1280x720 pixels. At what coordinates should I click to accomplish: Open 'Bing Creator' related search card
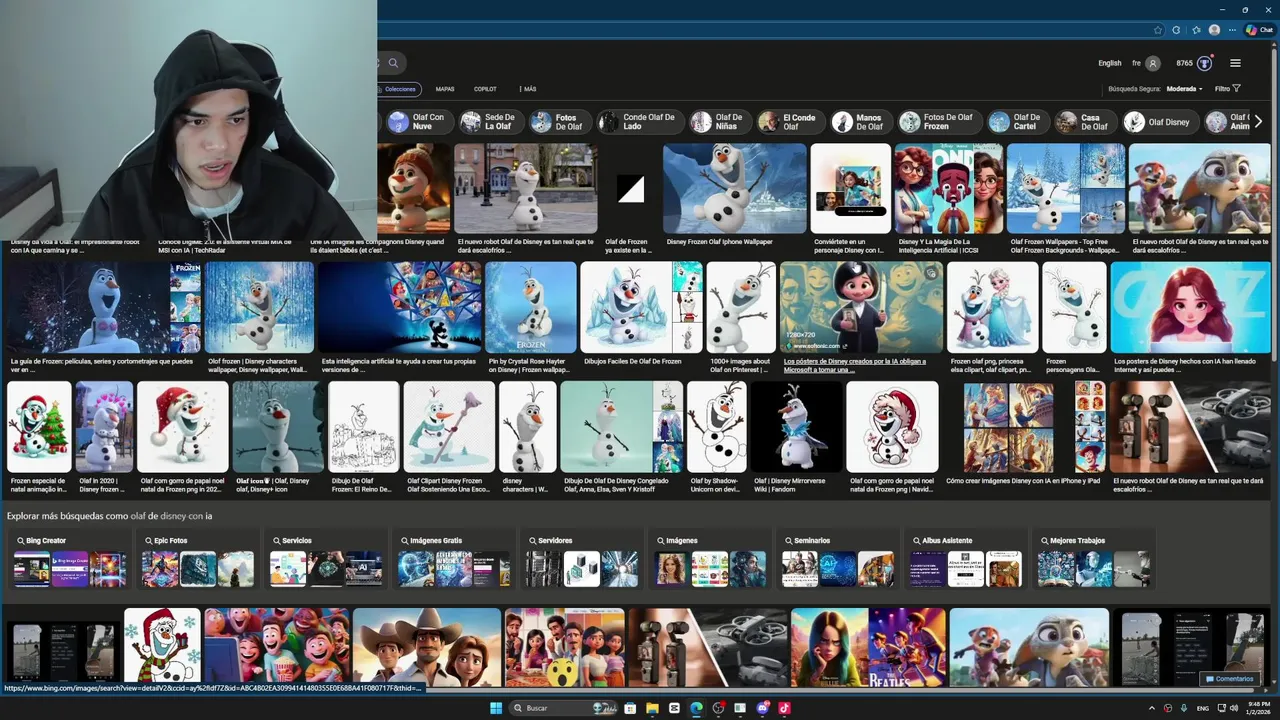click(69, 560)
